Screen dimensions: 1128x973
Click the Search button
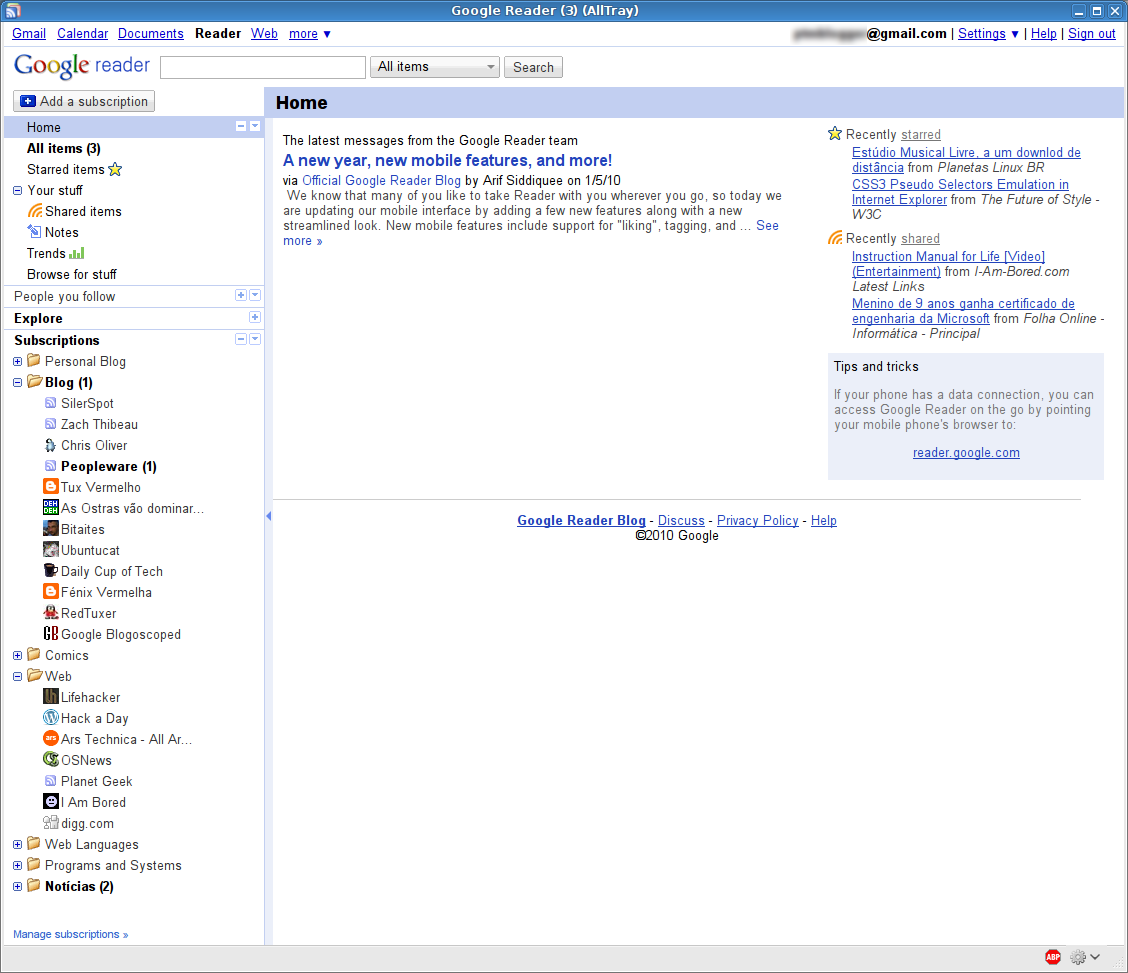pos(533,67)
